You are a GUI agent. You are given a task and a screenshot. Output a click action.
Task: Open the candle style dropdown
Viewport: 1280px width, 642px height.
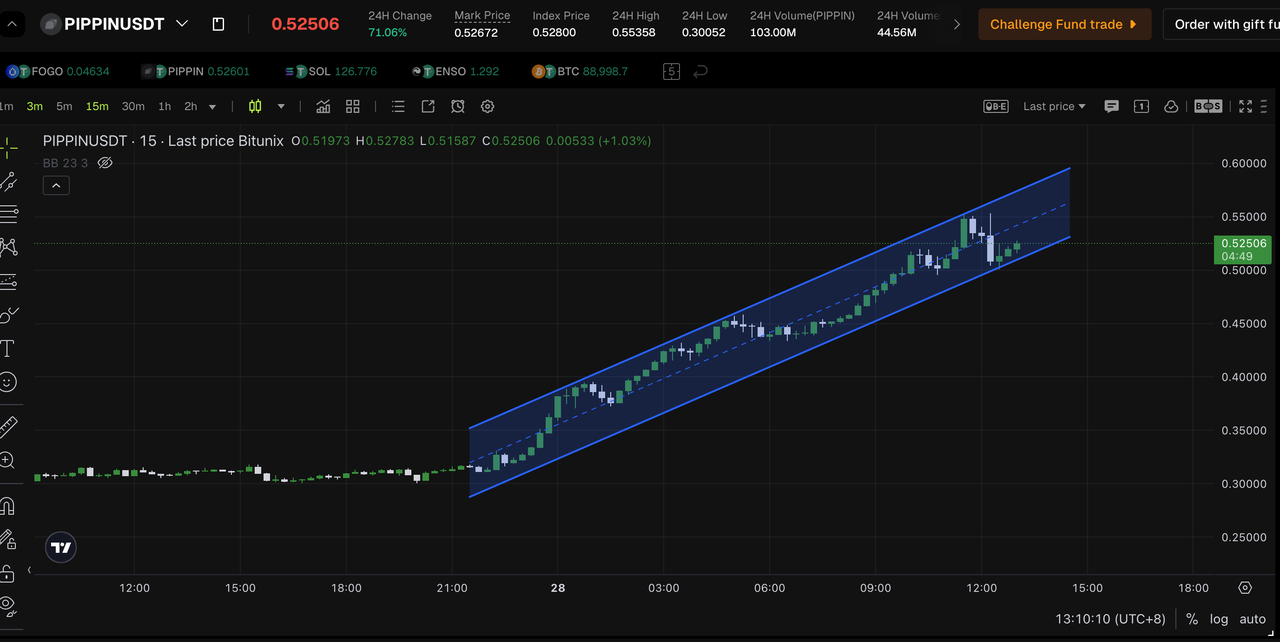coord(281,106)
